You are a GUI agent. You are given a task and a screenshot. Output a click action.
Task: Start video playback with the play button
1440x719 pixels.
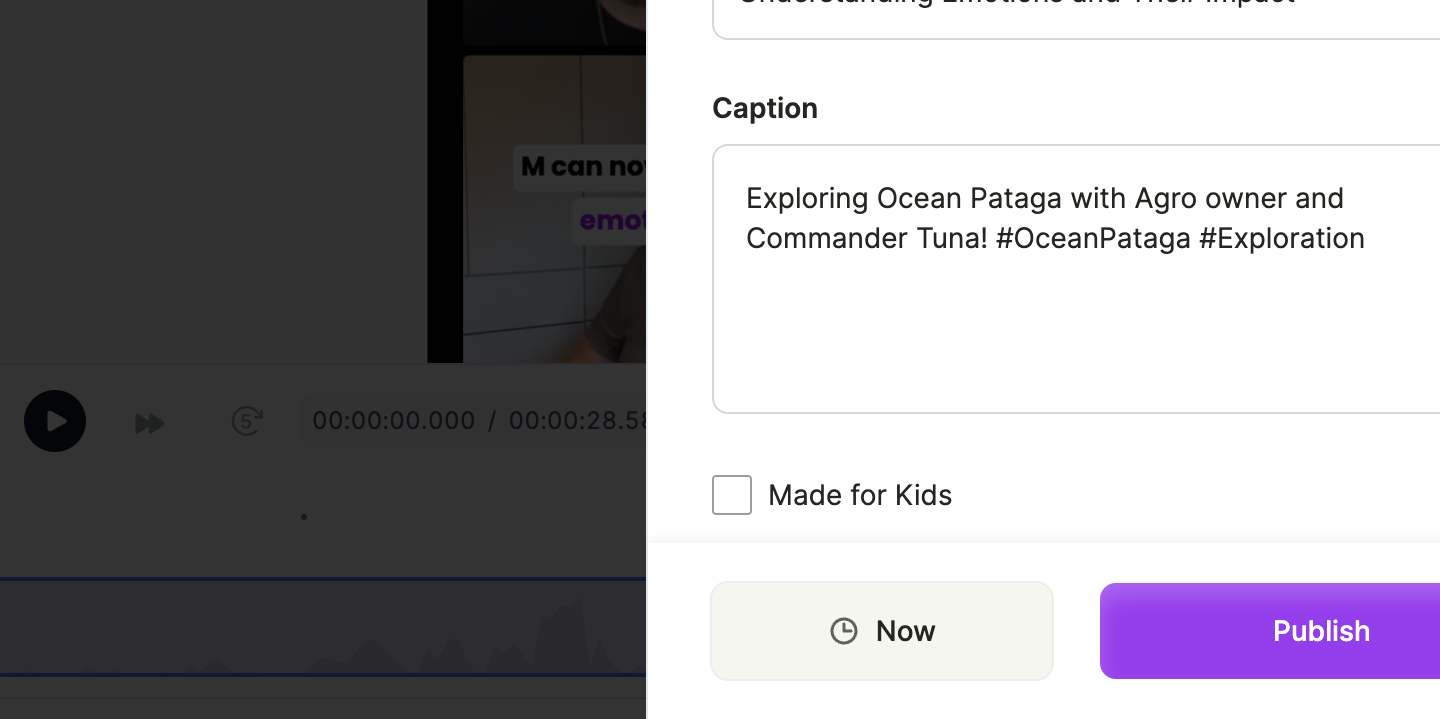pyautogui.click(x=55, y=421)
